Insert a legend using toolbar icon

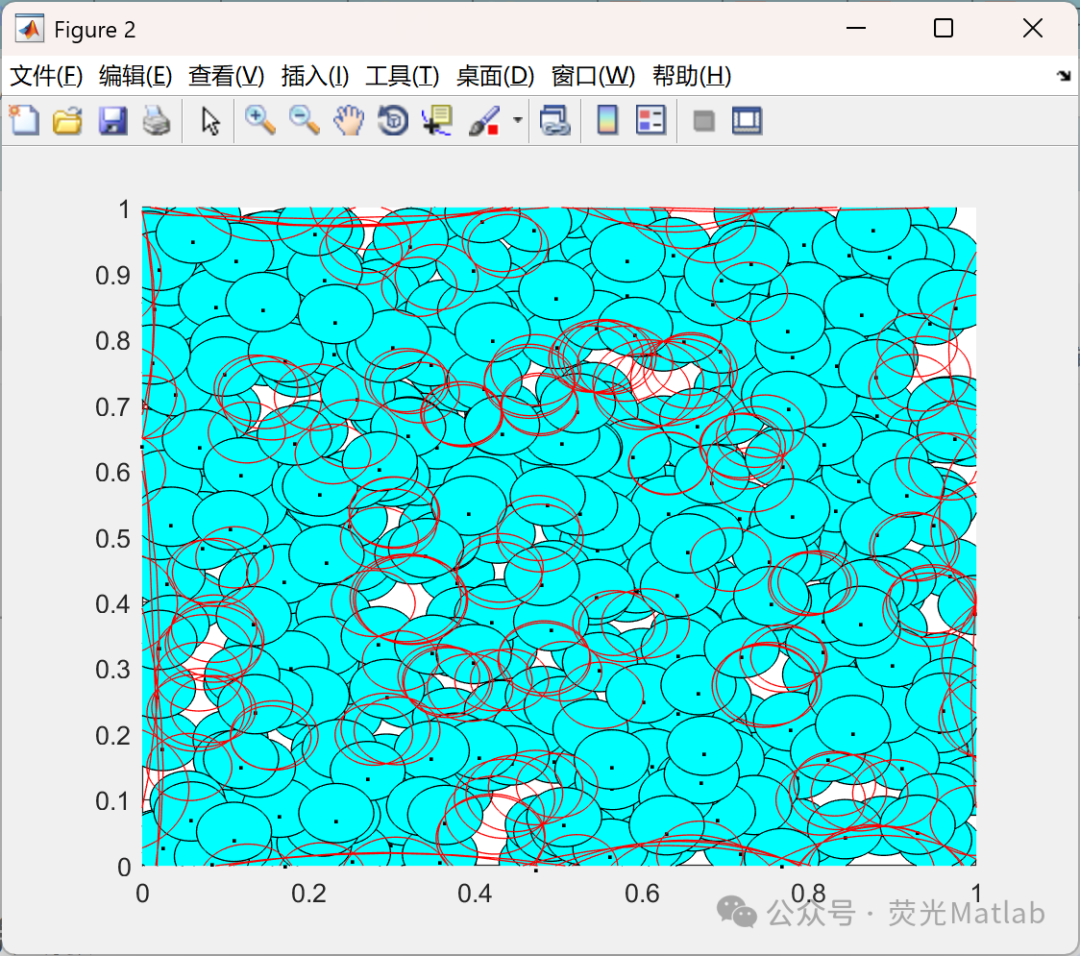(651, 121)
